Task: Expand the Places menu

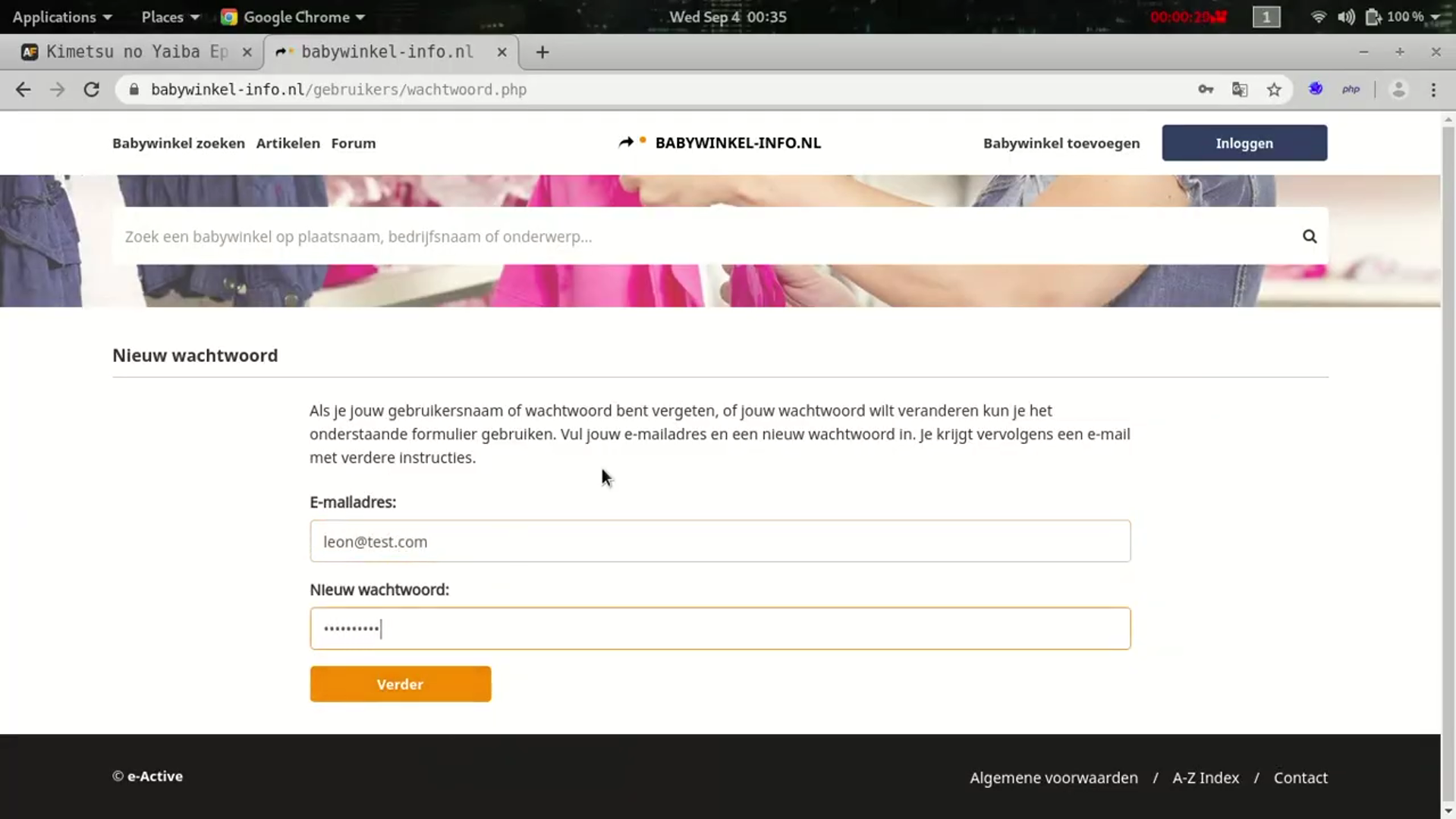Action: pyautogui.click(x=169, y=17)
